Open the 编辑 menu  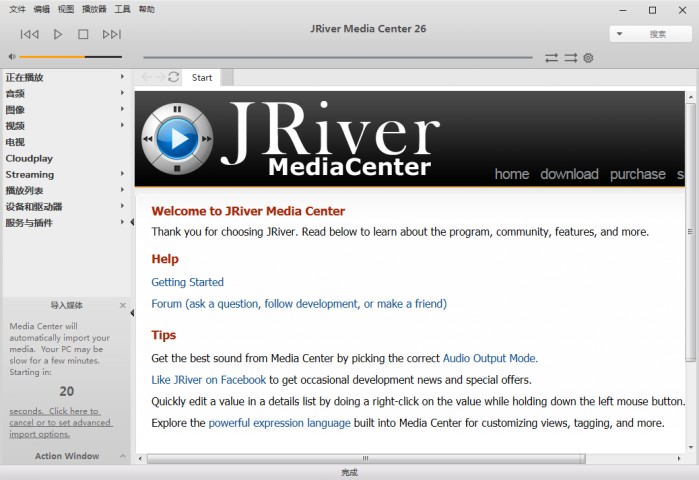point(42,9)
